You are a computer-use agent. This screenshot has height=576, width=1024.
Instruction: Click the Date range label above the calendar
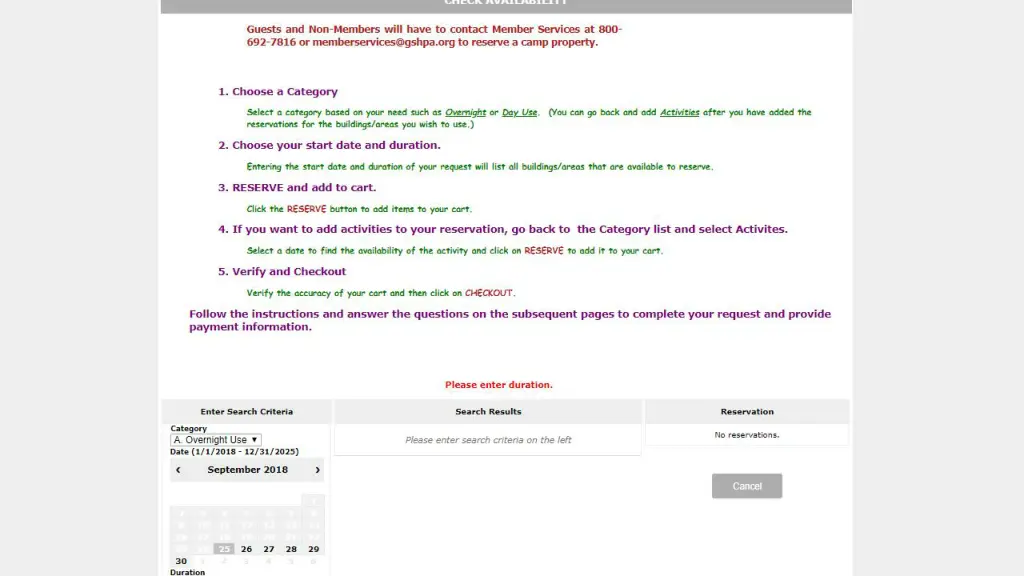[234, 452]
